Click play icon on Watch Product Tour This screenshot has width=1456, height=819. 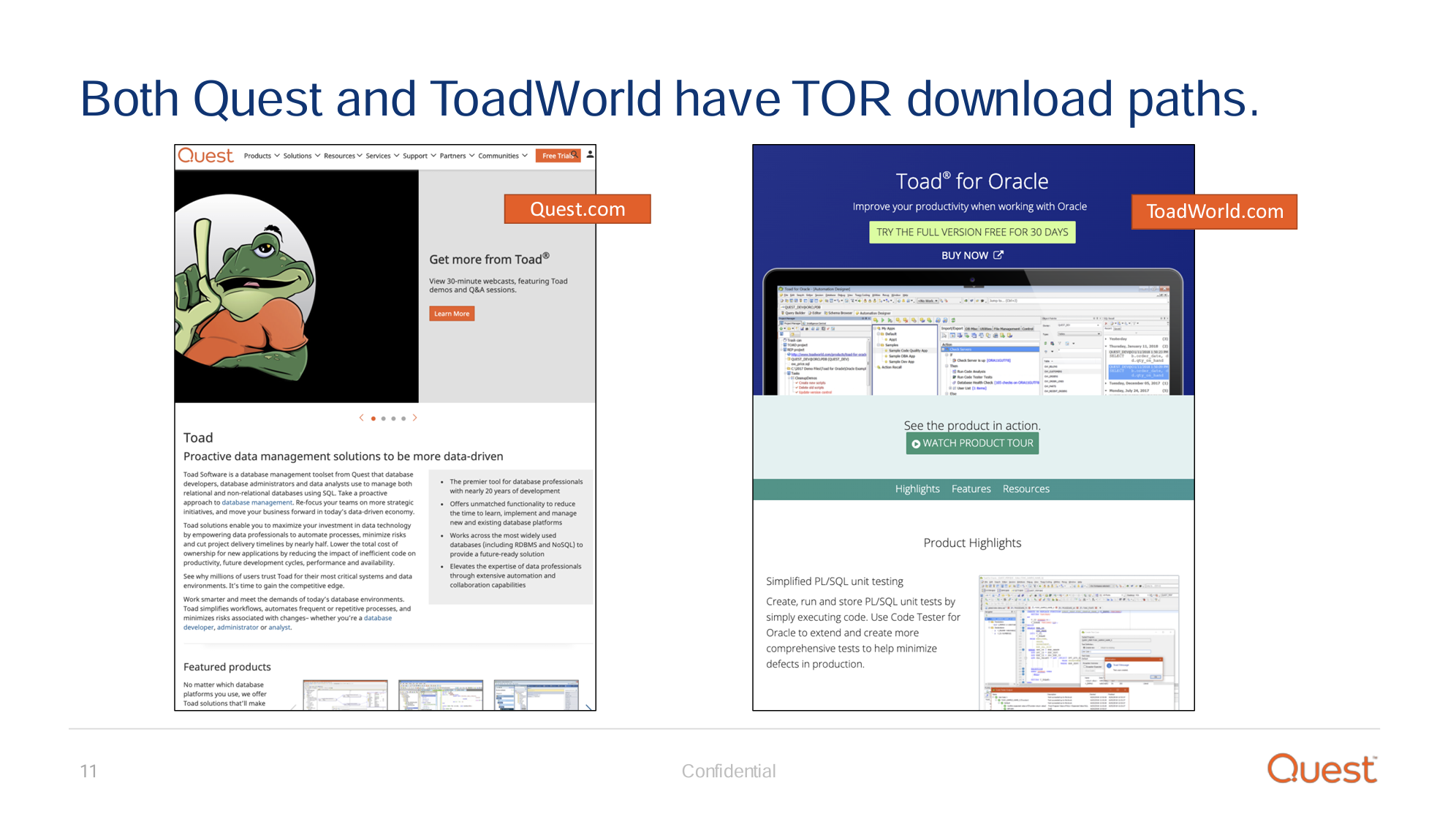click(x=916, y=444)
